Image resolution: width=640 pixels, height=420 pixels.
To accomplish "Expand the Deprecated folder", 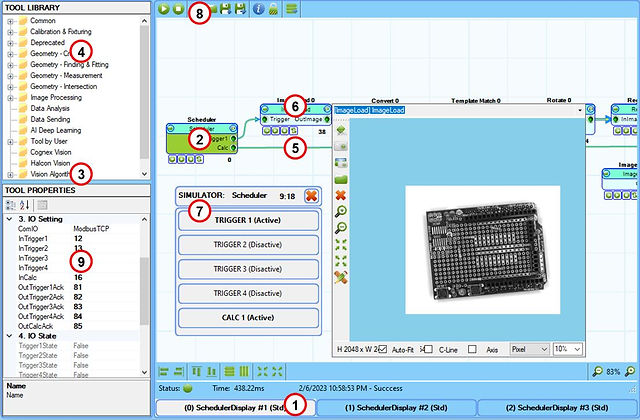I will [11, 43].
